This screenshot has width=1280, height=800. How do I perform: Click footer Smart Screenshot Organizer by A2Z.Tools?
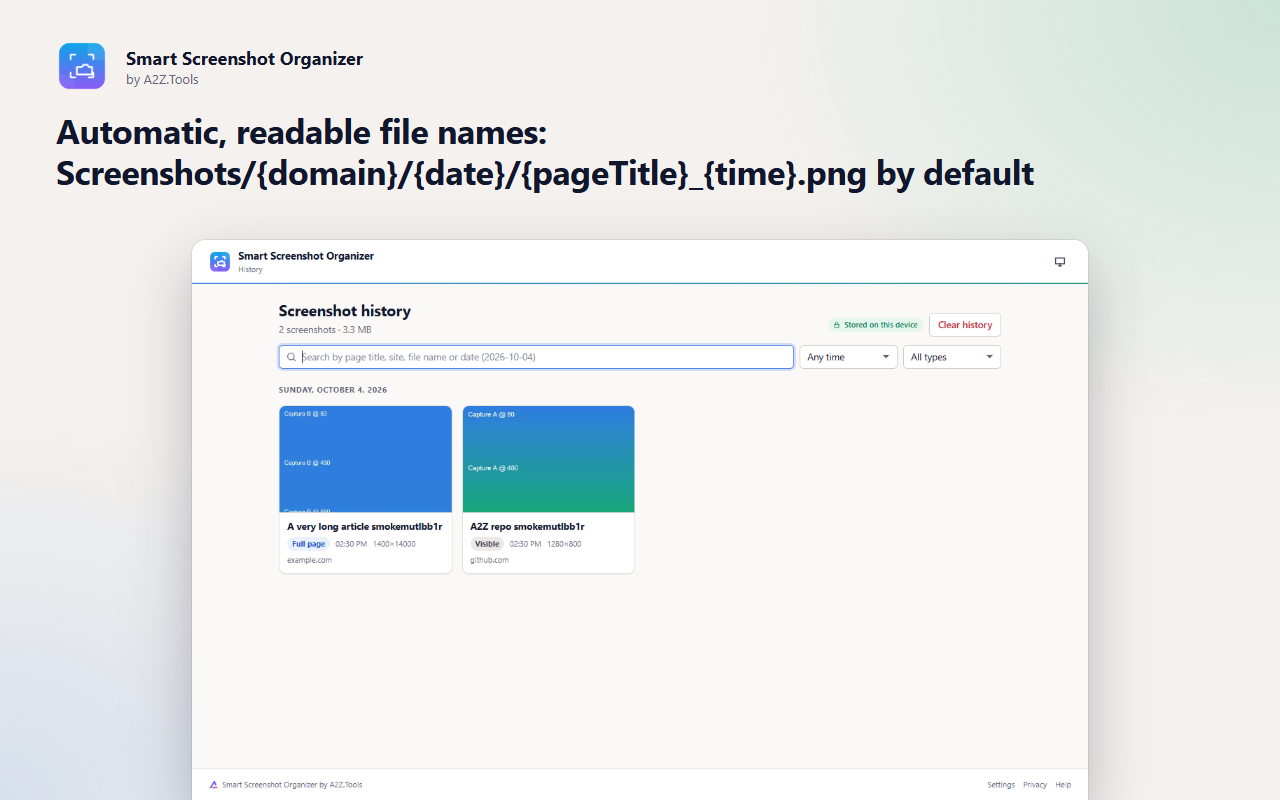292,785
